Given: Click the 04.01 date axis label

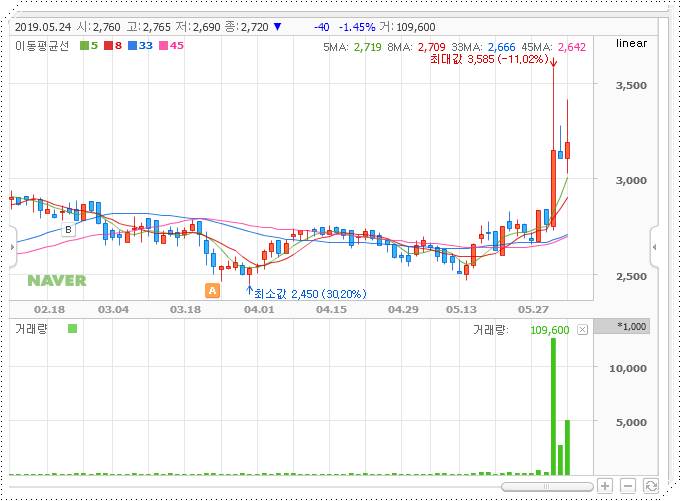Looking at the screenshot, I should 259,310.
